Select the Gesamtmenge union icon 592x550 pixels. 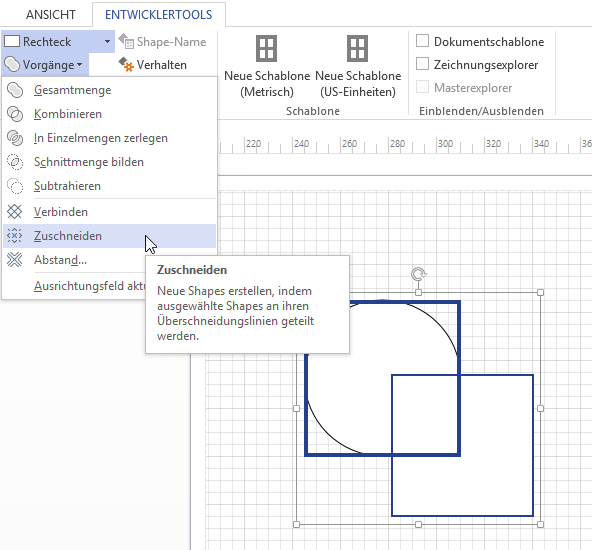pyautogui.click(x=15, y=90)
